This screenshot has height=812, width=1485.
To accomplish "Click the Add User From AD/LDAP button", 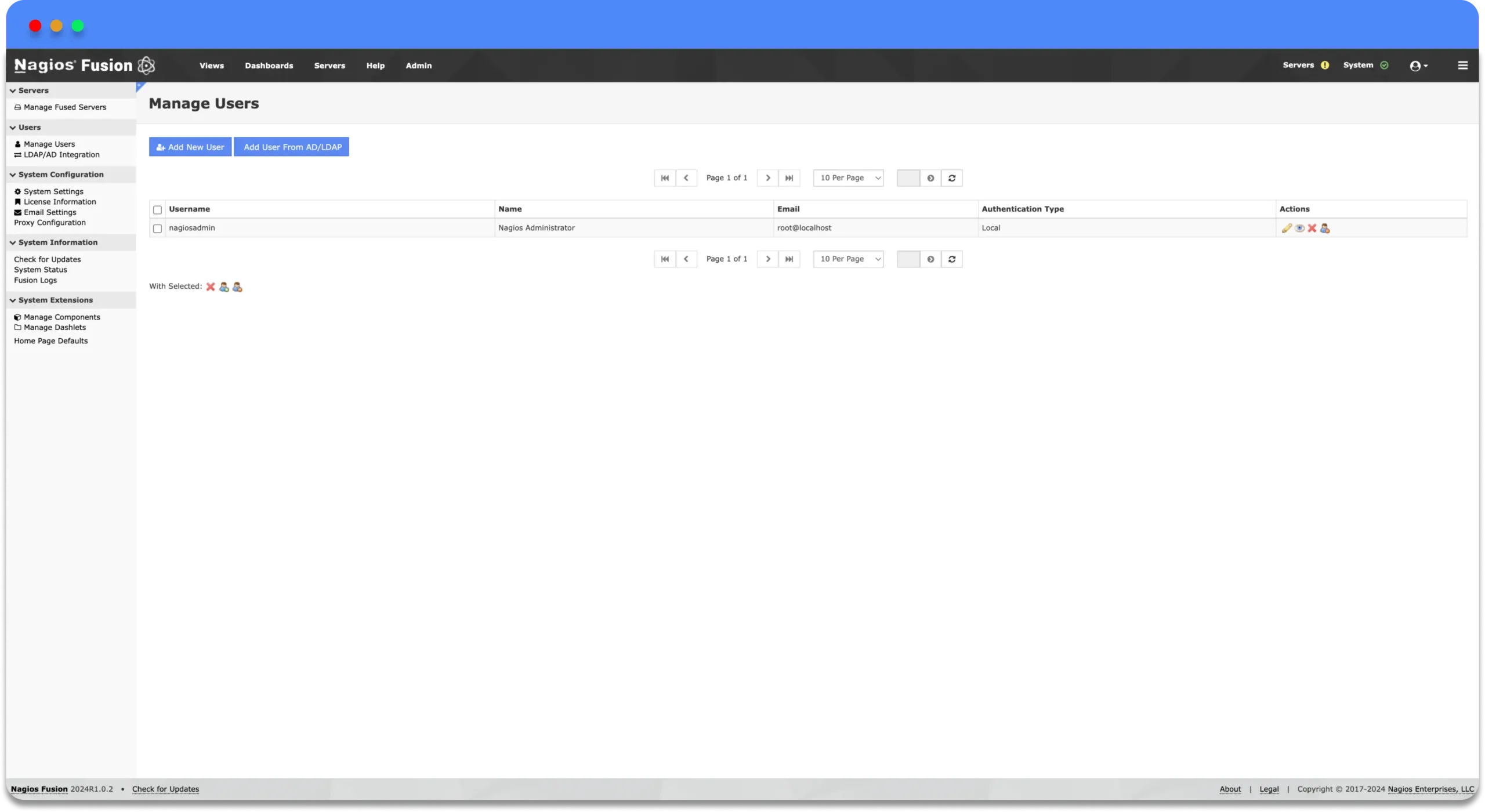I will click(x=292, y=147).
